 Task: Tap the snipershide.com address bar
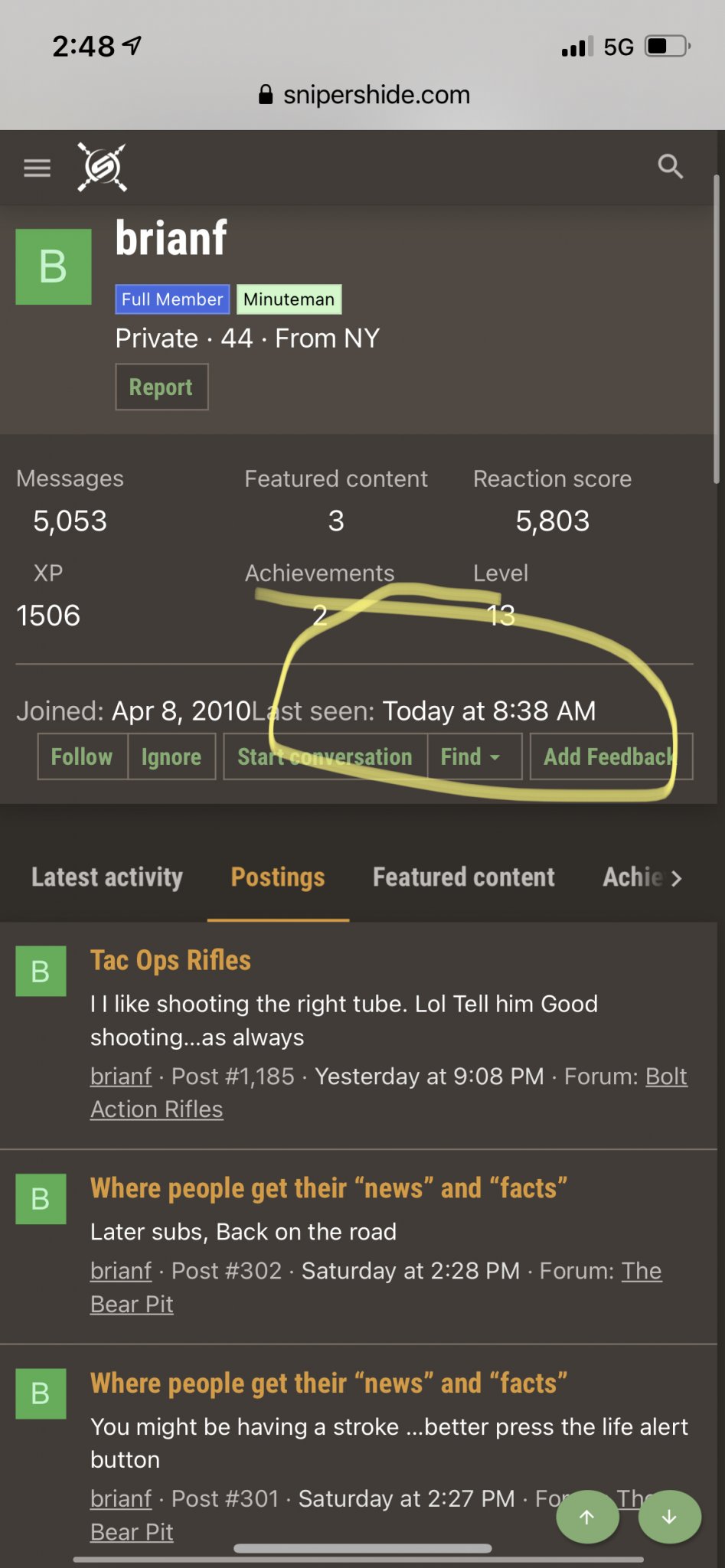(364, 95)
